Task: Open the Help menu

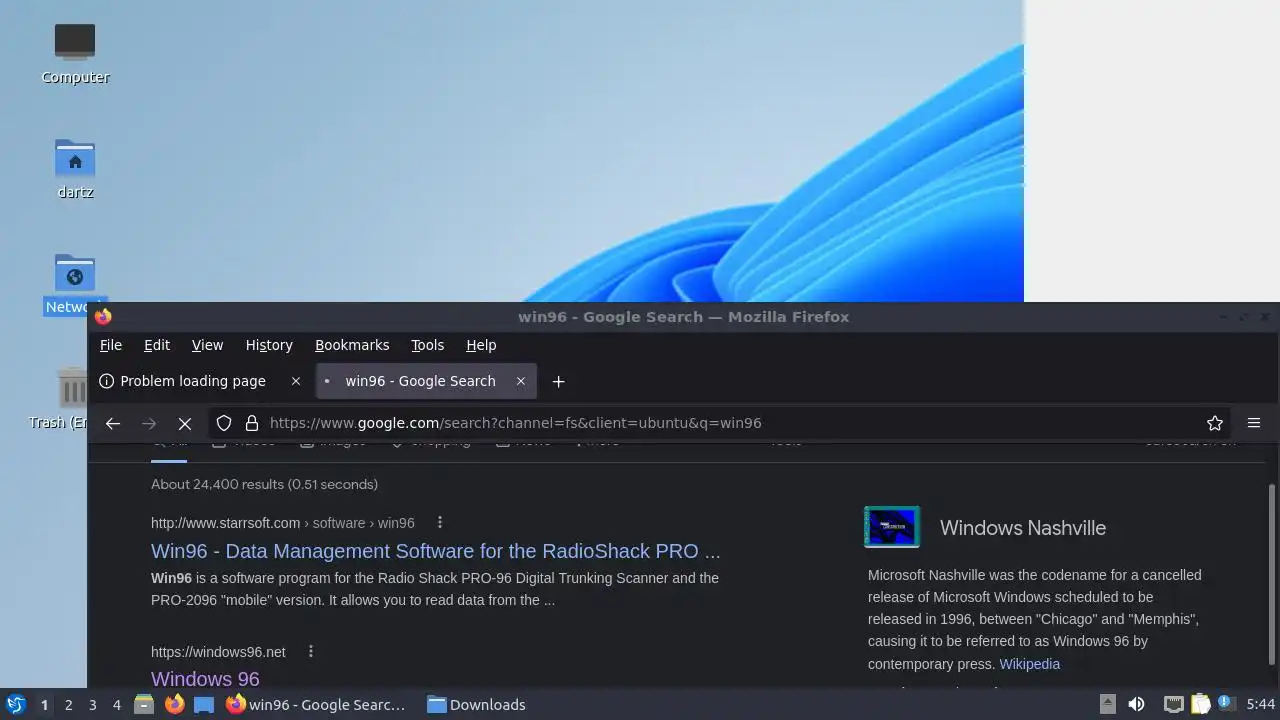Action: [x=481, y=345]
